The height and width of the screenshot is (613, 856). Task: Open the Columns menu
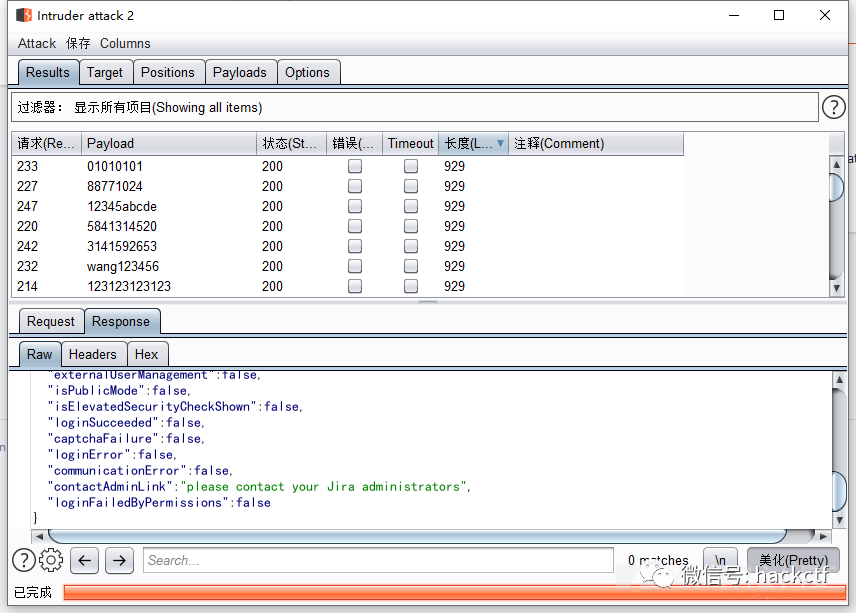(x=125, y=43)
